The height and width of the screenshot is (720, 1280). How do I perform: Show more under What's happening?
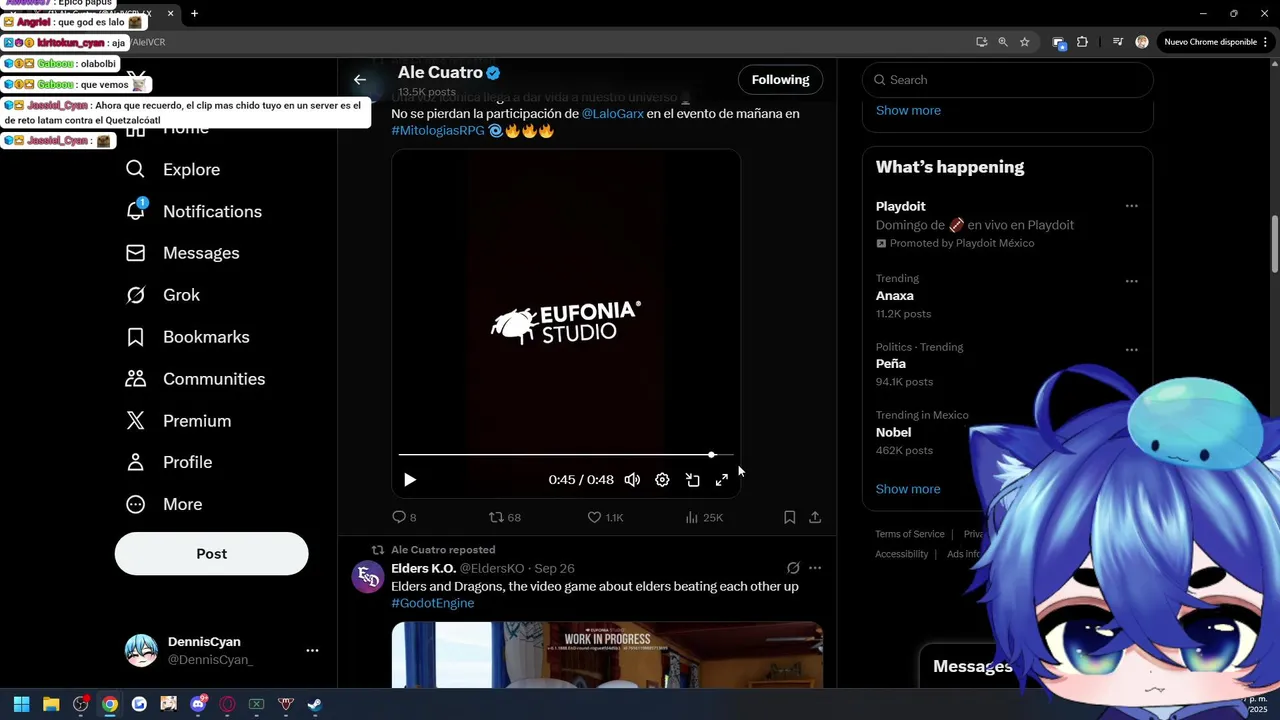pyautogui.click(x=908, y=489)
